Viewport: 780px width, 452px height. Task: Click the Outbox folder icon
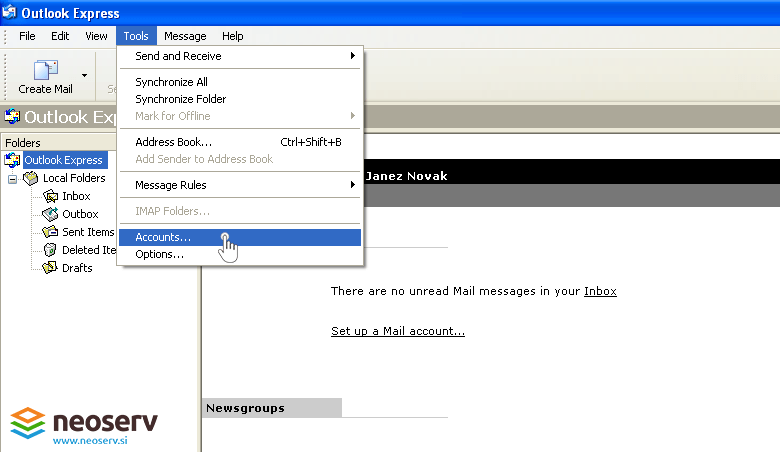pos(50,214)
